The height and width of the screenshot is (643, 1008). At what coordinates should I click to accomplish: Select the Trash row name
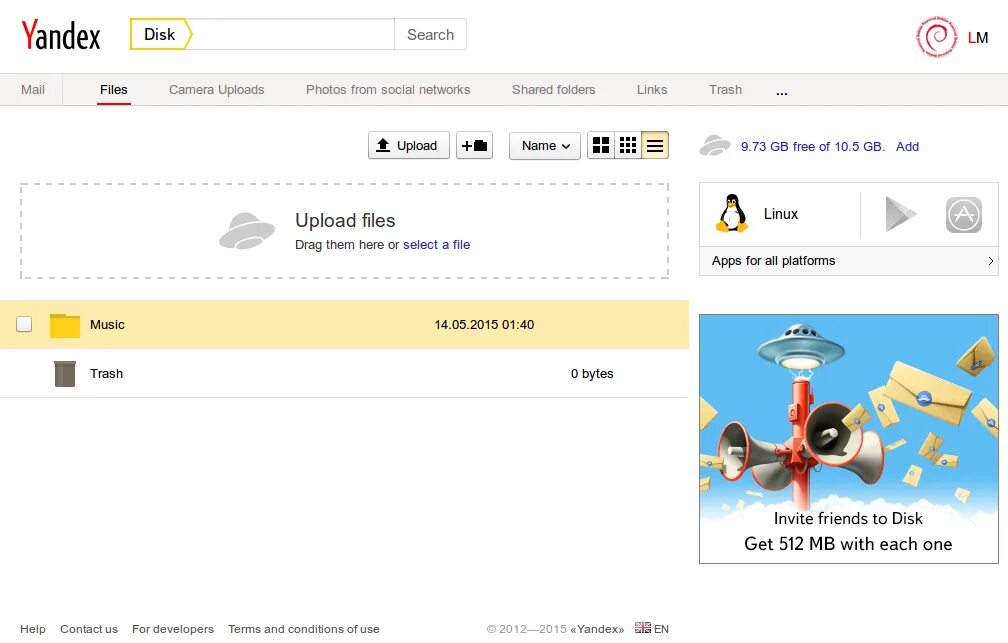pyautogui.click(x=107, y=374)
